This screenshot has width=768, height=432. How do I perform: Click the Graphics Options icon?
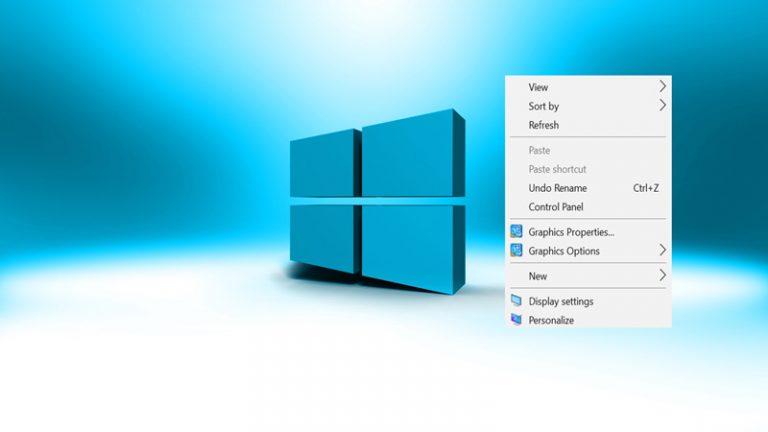(x=516, y=250)
